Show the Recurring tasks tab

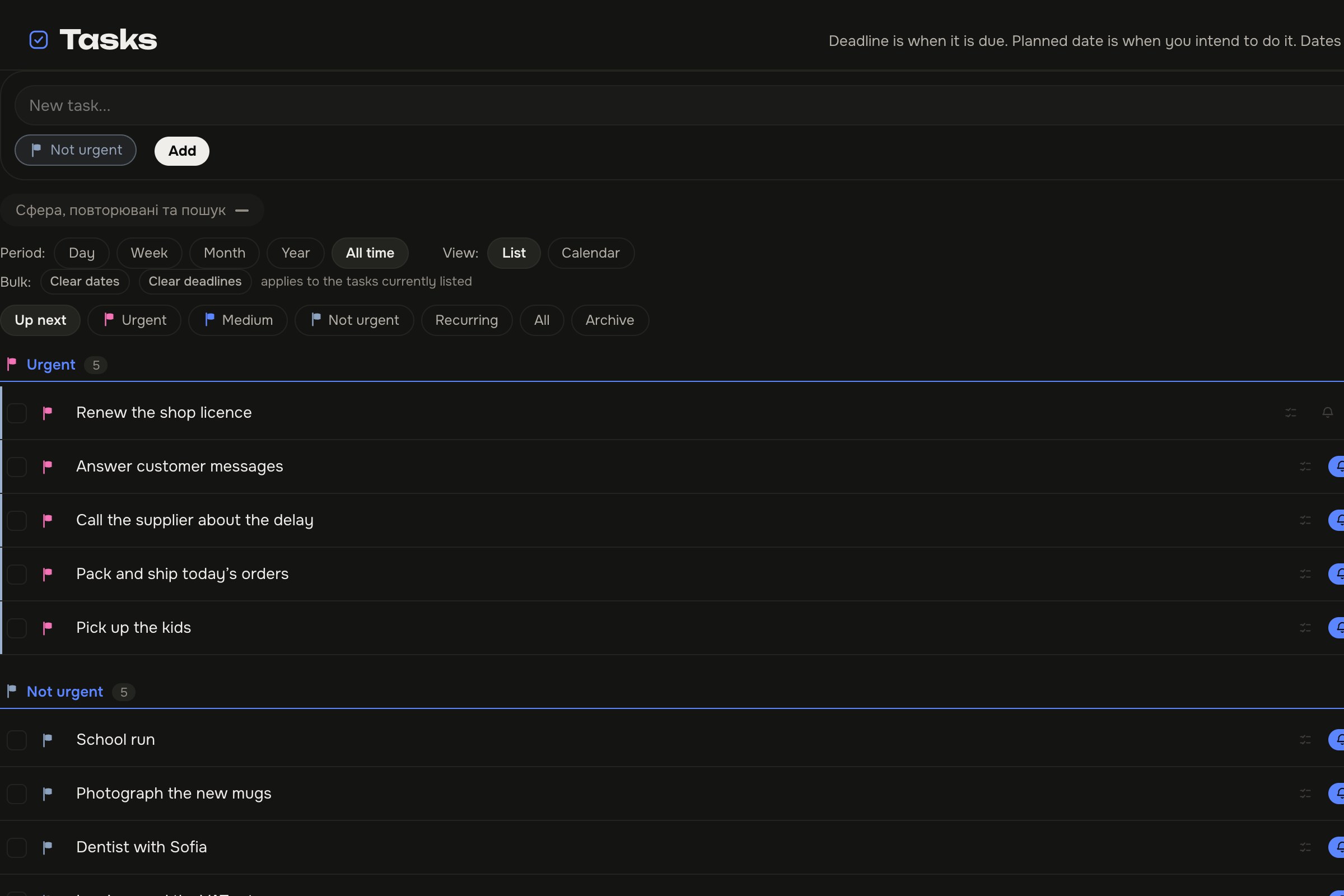pos(466,320)
